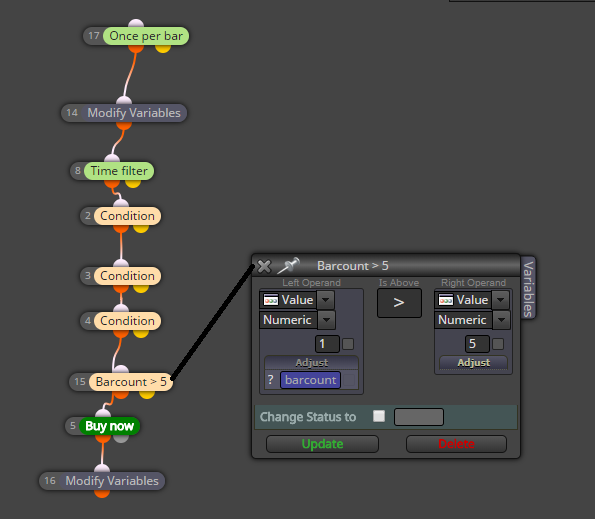The image size is (595, 519).
Task: Click the question mark beside barcount
Action: click(x=271, y=380)
